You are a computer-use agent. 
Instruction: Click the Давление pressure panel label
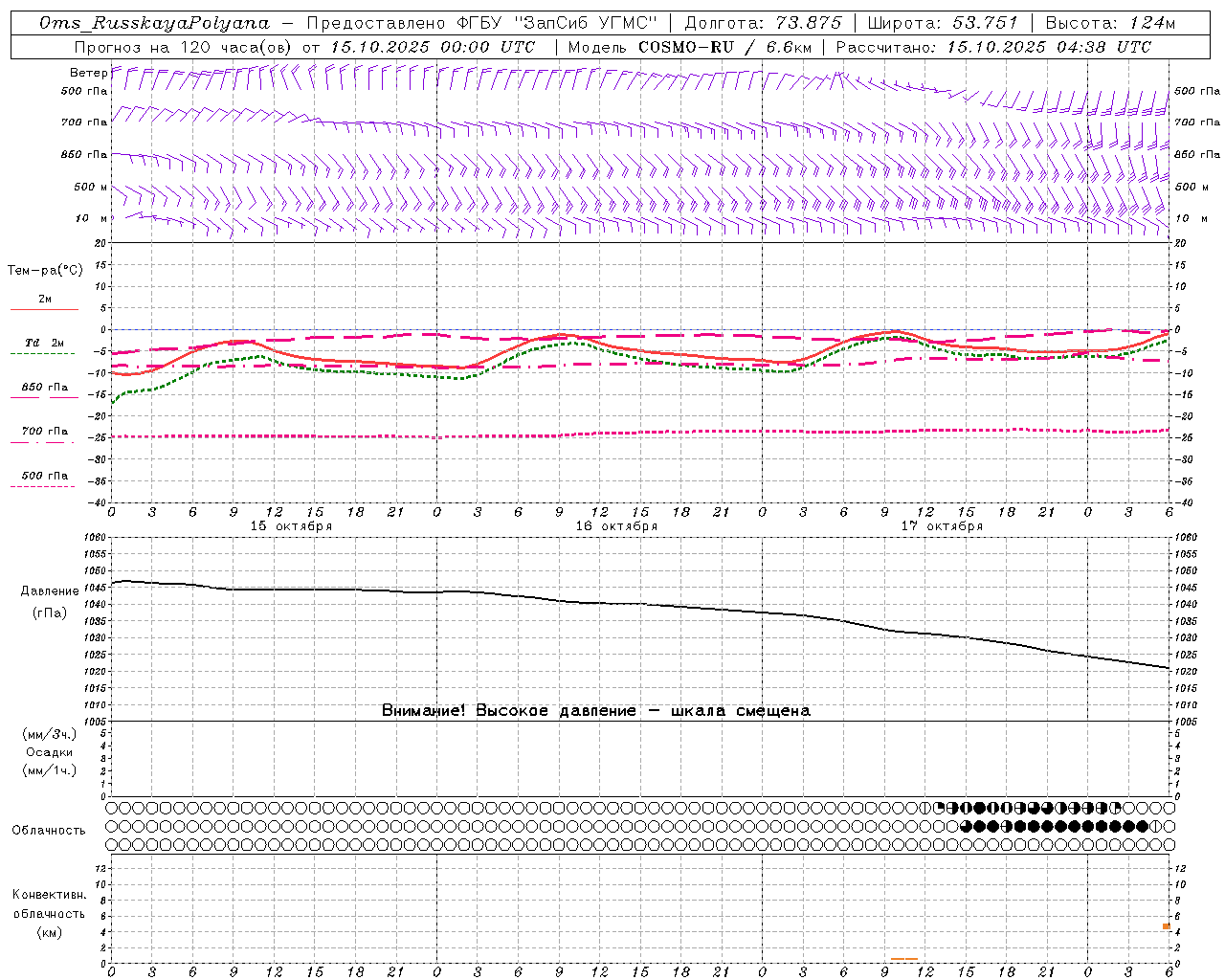[x=50, y=591]
